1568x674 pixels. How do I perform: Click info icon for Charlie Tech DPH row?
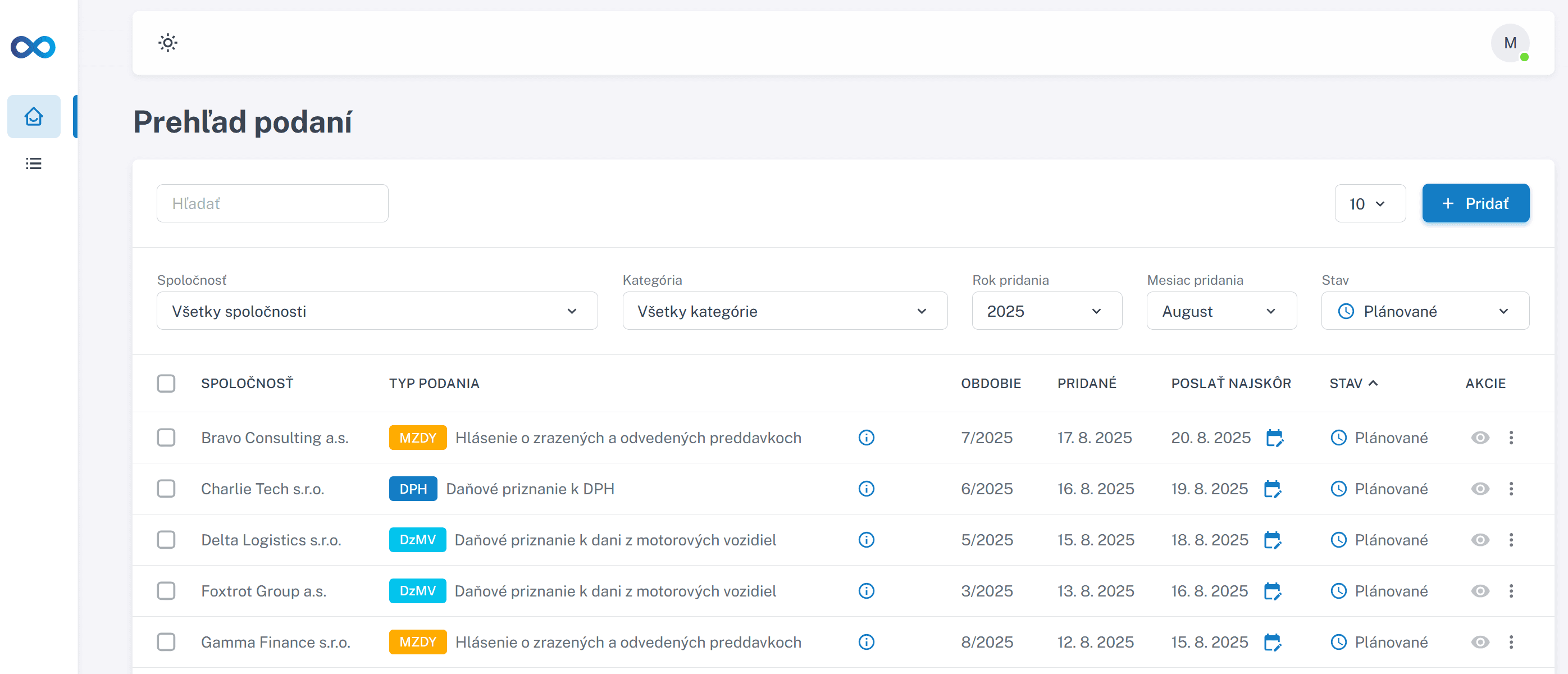click(865, 489)
